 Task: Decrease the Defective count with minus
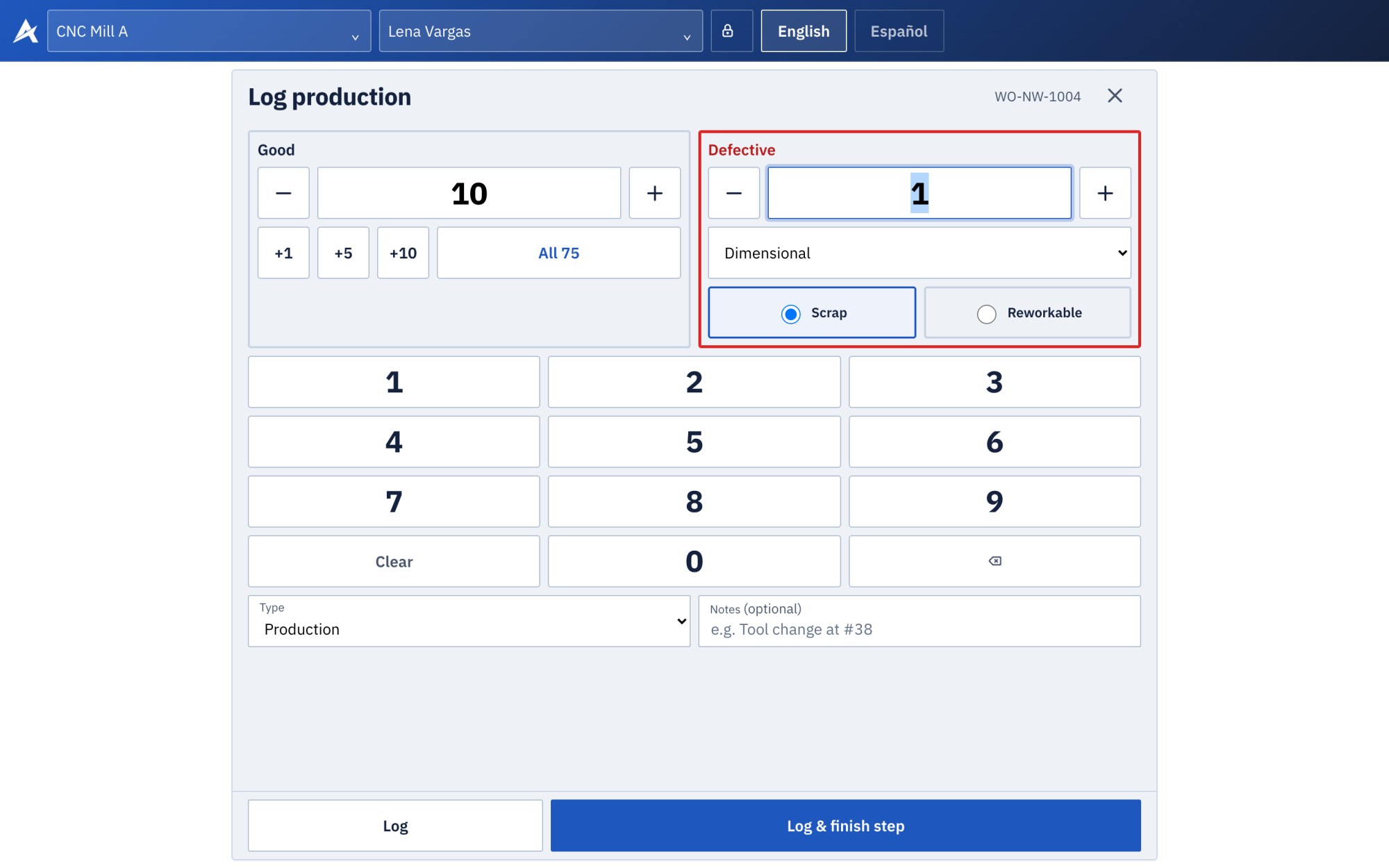(734, 193)
